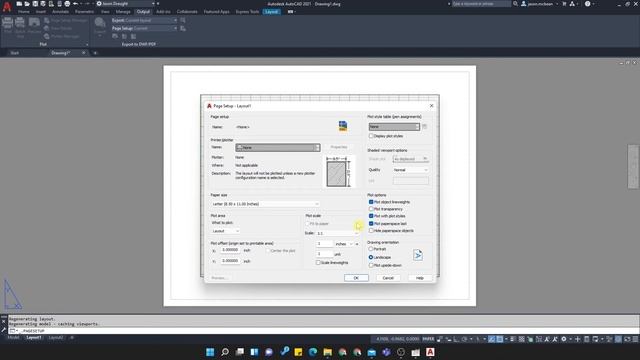Open the plot Scale dropdown
This screenshot has width=640, height=360.
[338, 233]
